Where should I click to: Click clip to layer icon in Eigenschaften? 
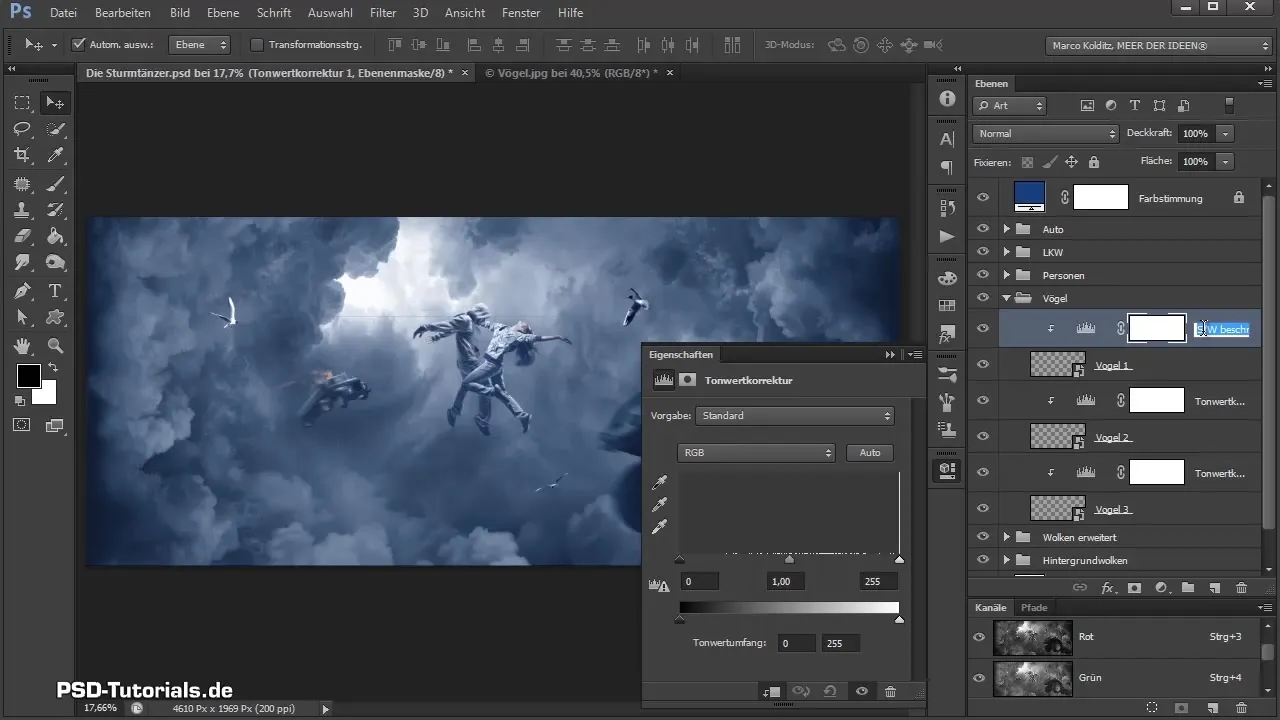tap(770, 691)
